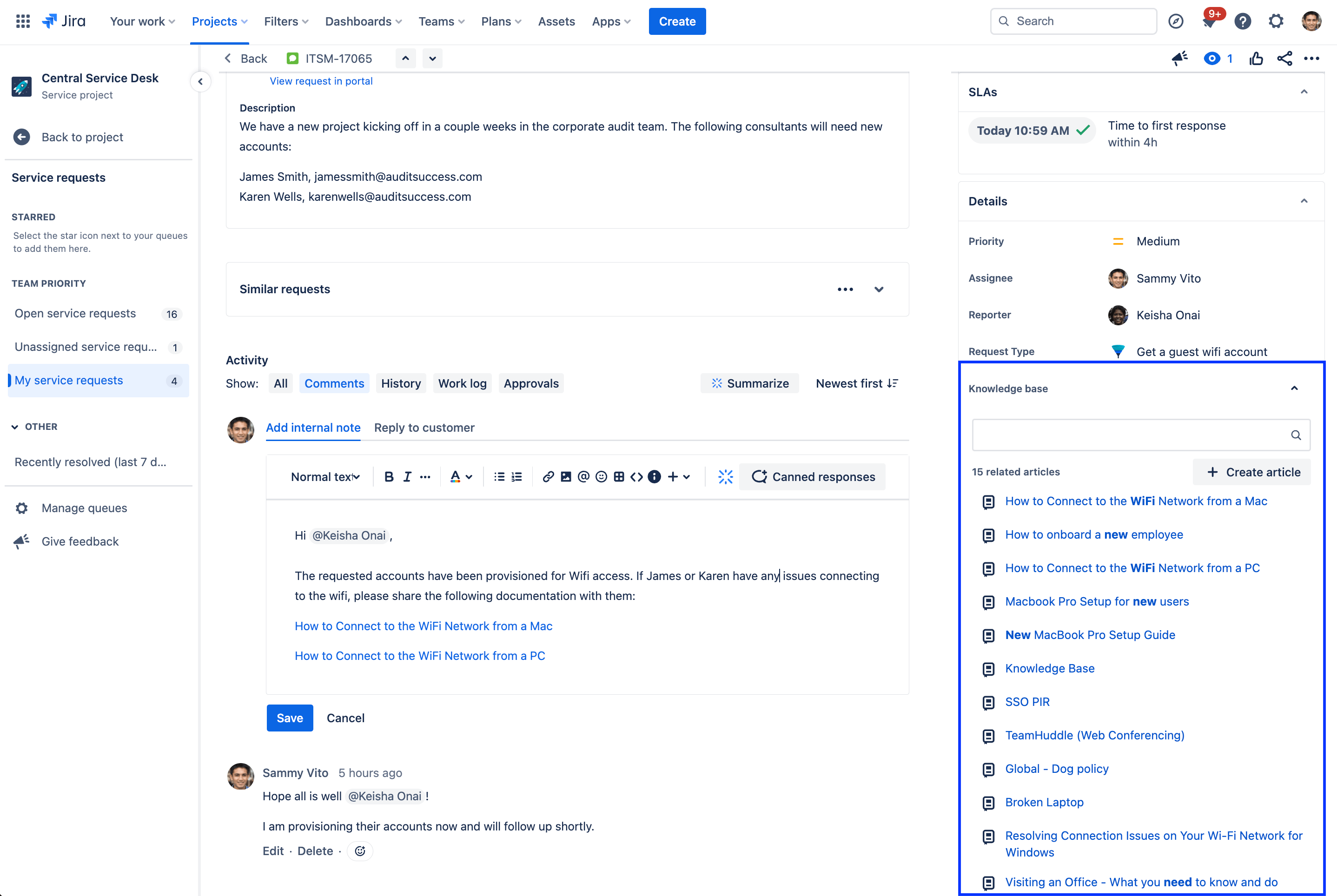Click the link insert icon
1337x896 pixels.
click(x=547, y=476)
